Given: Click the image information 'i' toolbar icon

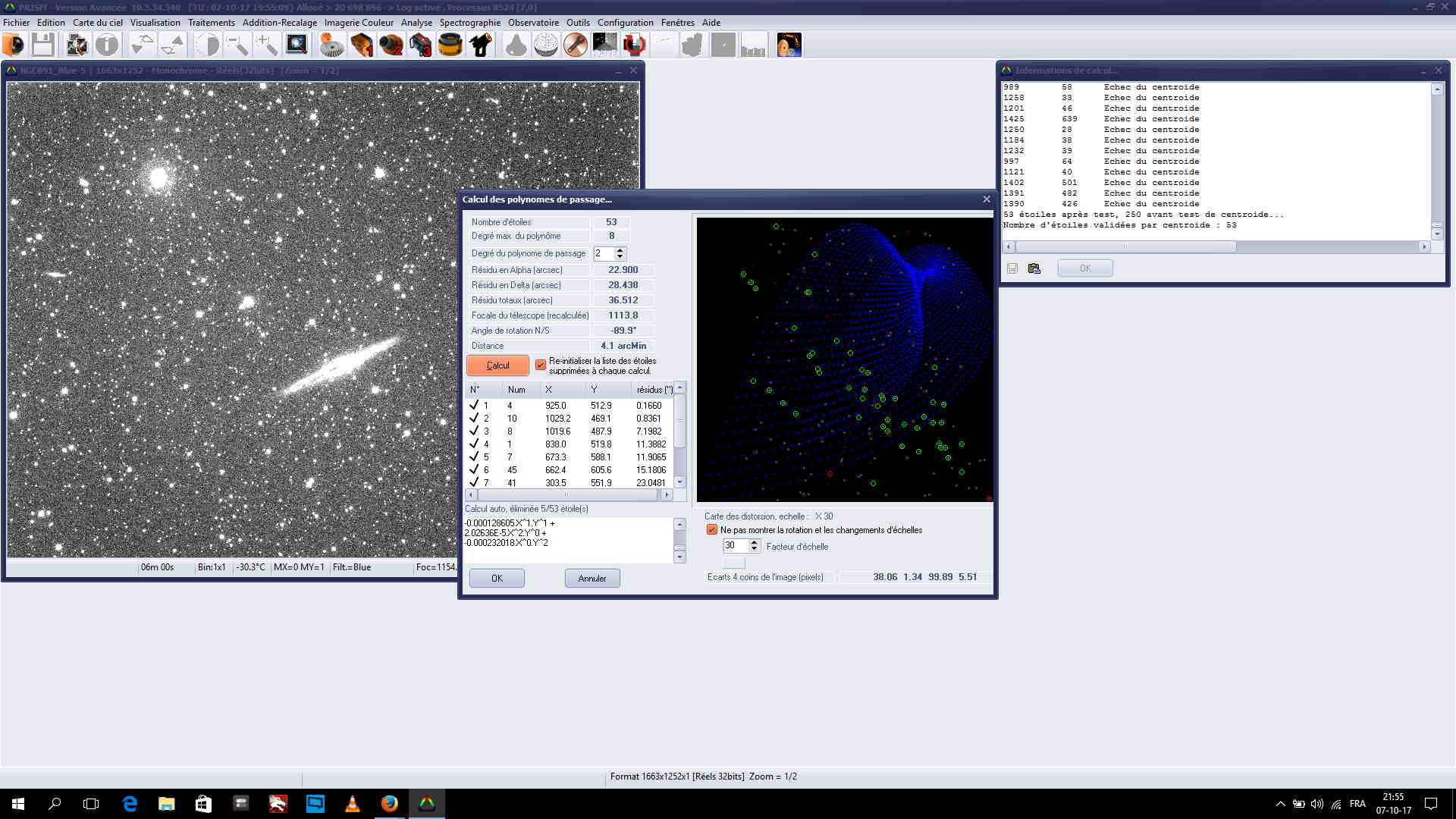Looking at the screenshot, I should pyautogui.click(x=107, y=45).
